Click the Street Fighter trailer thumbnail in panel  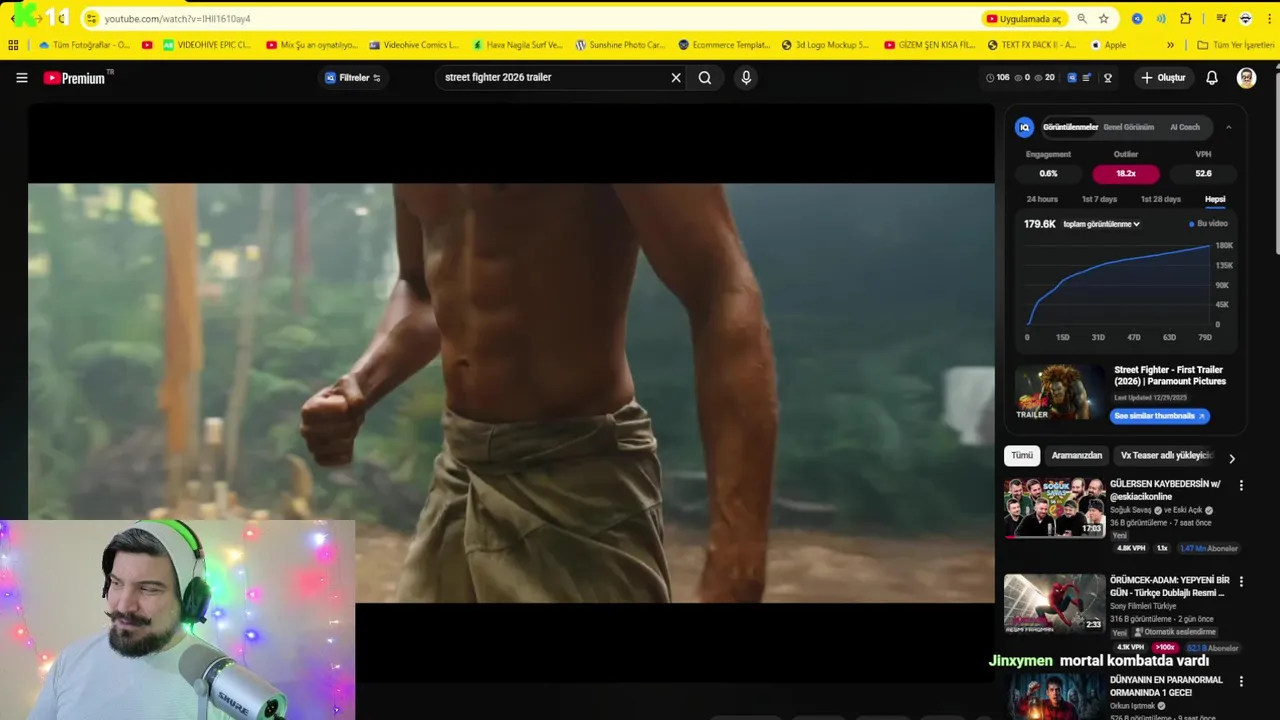point(1060,392)
